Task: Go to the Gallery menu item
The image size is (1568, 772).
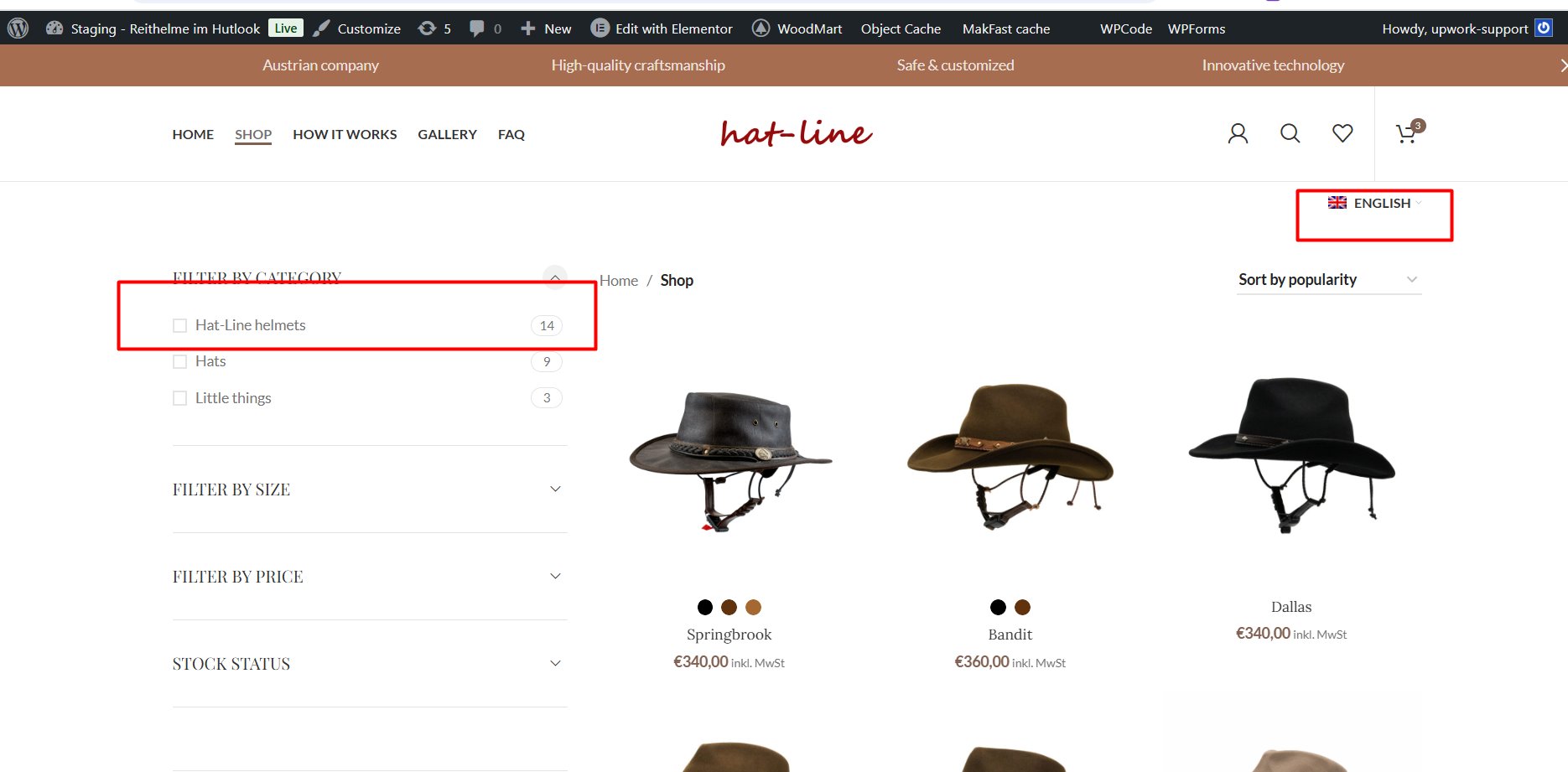Action: click(x=447, y=134)
